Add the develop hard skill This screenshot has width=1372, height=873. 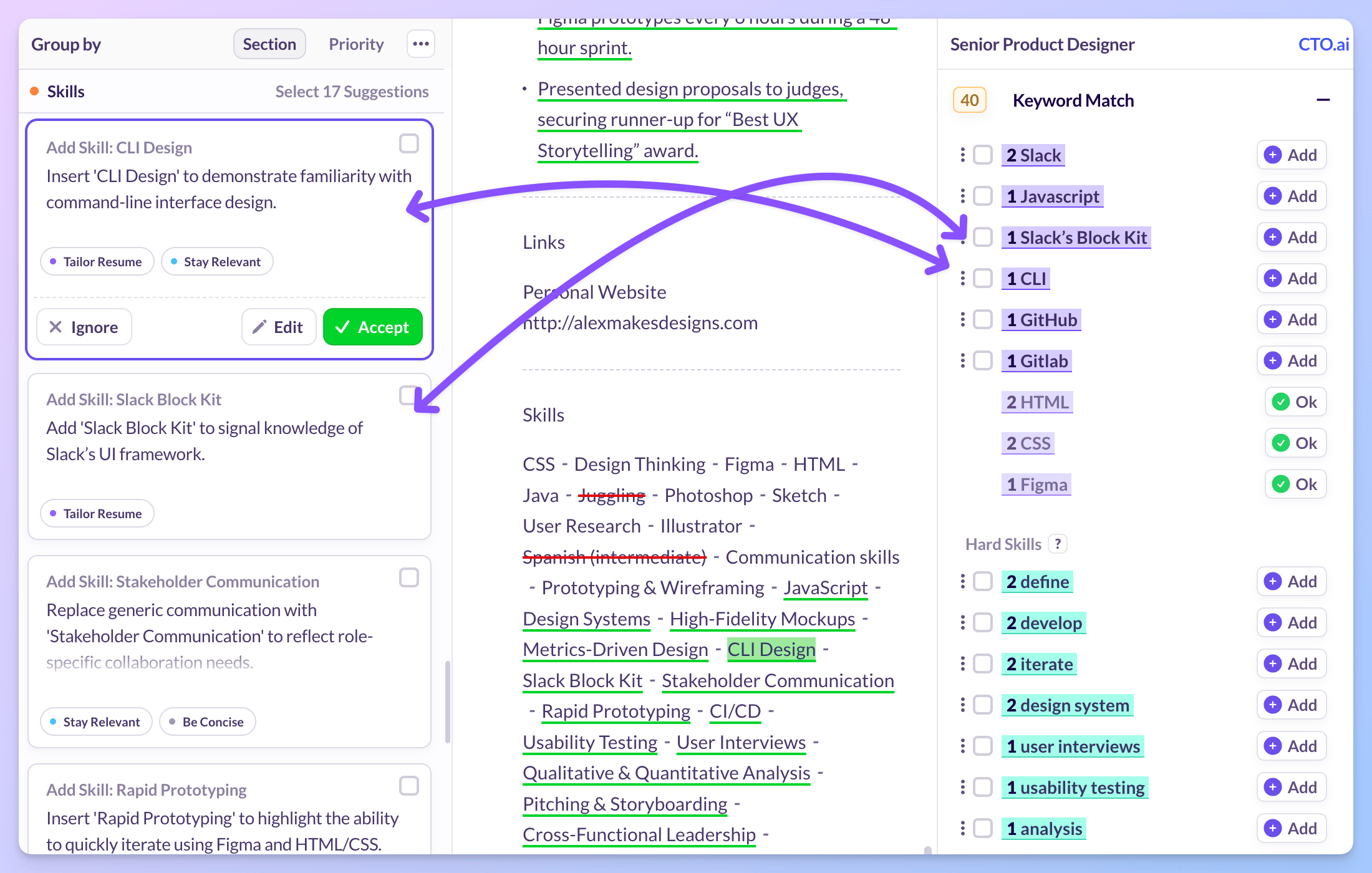tap(1291, 622)
